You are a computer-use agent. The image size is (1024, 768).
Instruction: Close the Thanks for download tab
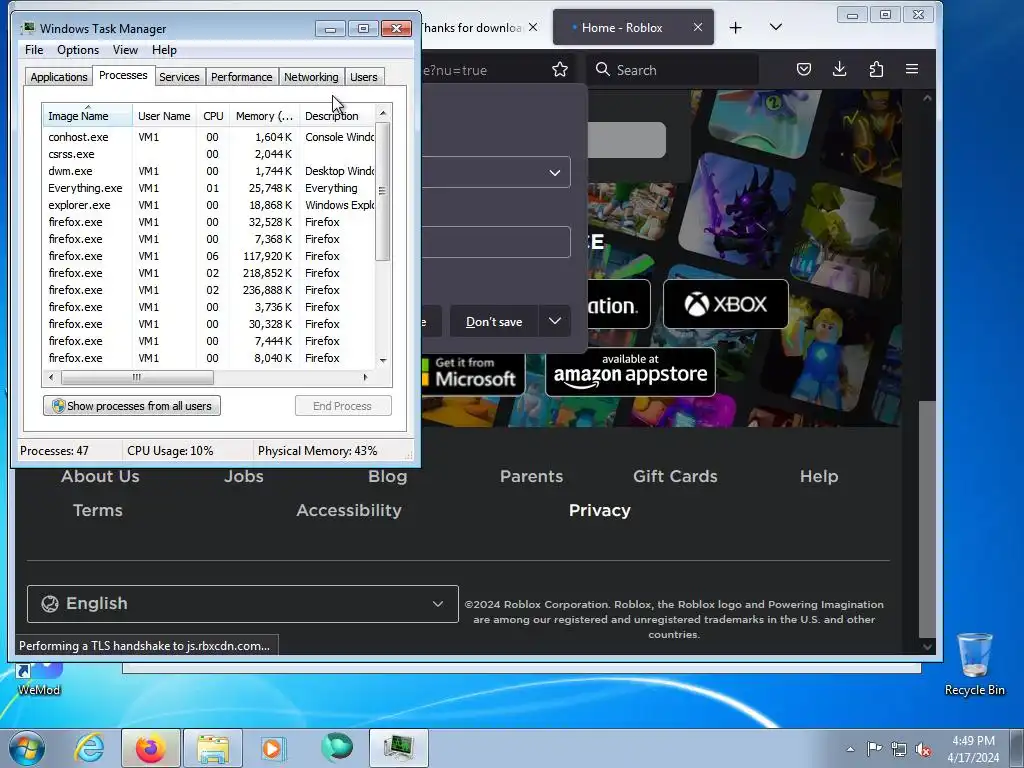tap(533, 27)
